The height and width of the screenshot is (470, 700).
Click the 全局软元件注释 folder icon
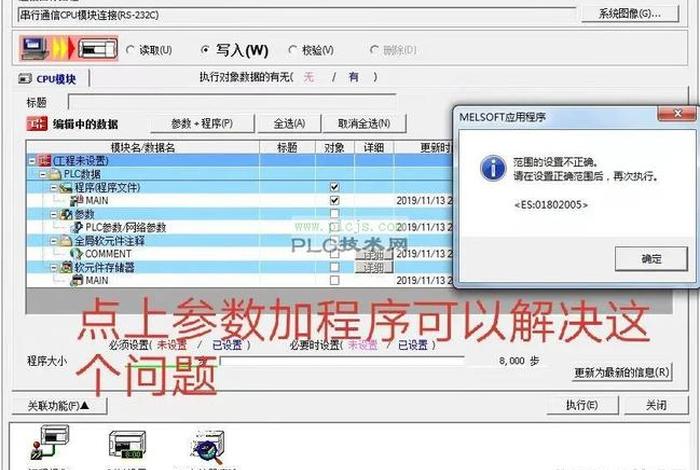click(x=66, y=241)
